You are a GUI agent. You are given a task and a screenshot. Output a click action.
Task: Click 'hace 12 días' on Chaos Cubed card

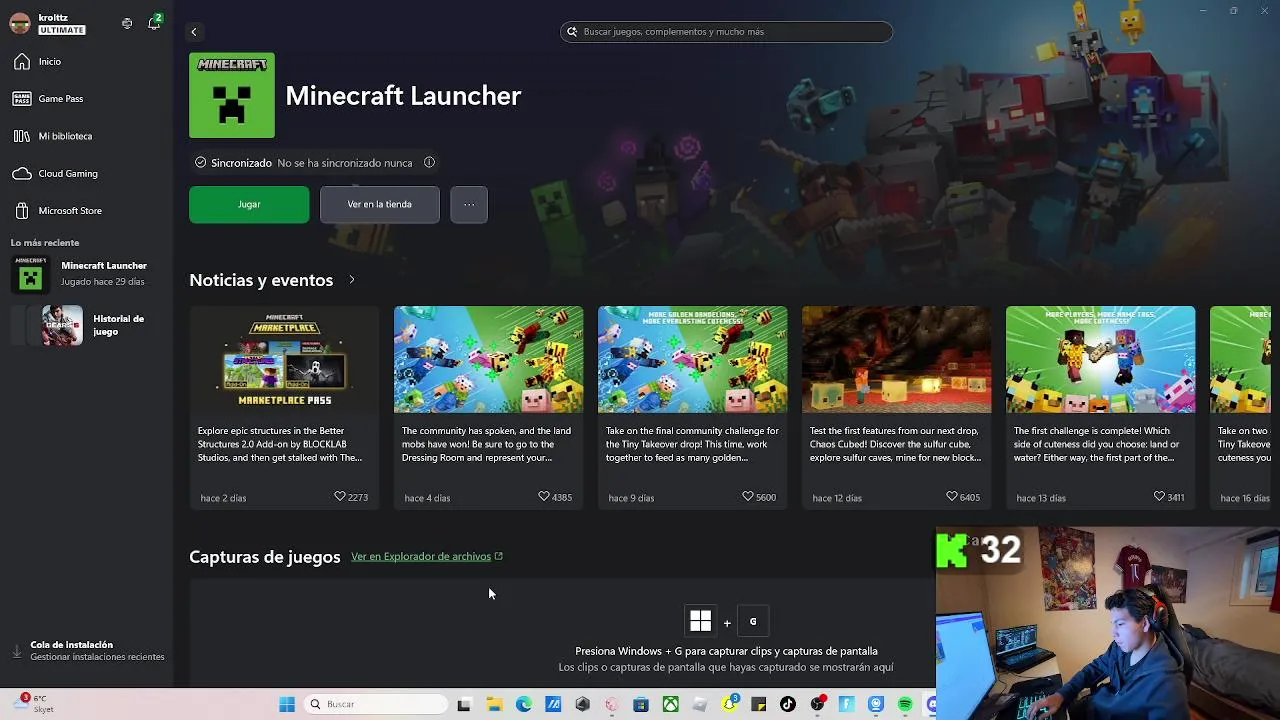coord(837,498)
